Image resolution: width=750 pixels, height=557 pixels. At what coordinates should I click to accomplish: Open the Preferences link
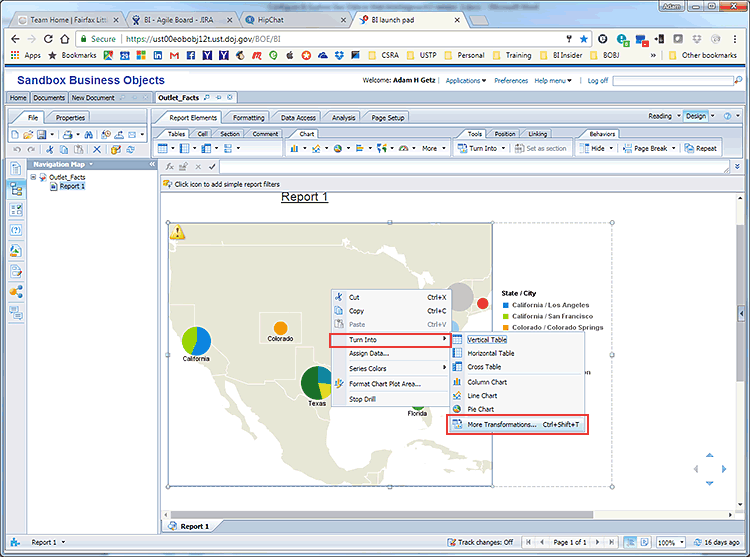511,80
